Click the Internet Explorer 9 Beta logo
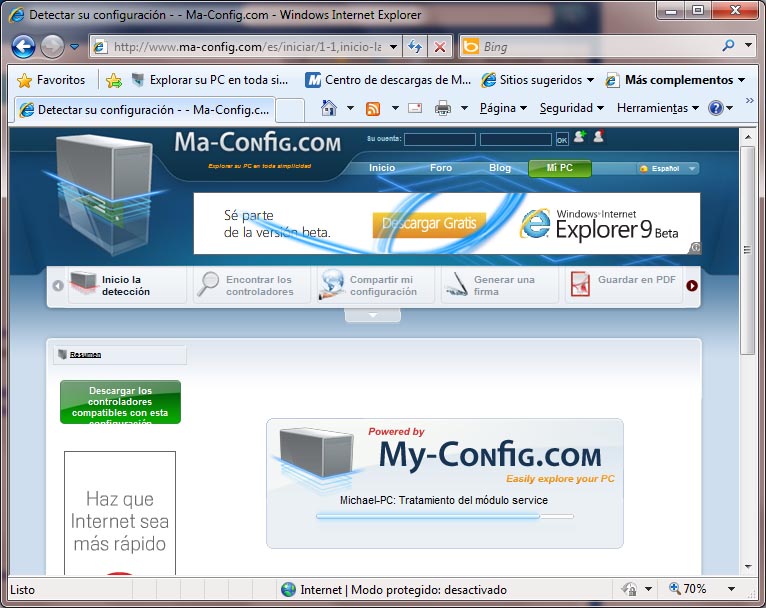The width and height of the screenshot is (766, 608). (599, 224)
